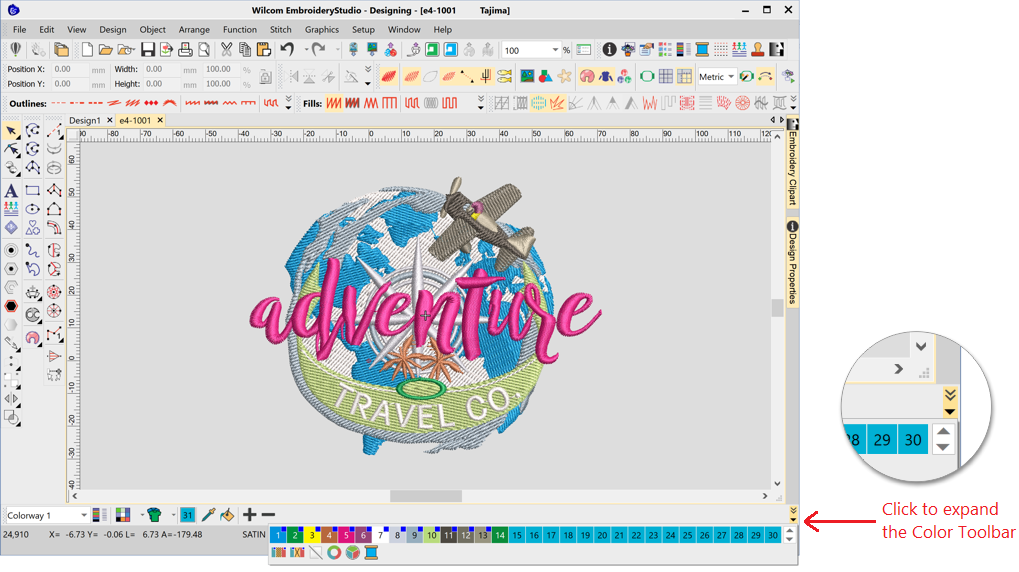Select the Lettering tool (letter A)
This screenshot has width=1019, height=572.
(x=11, y=190)
